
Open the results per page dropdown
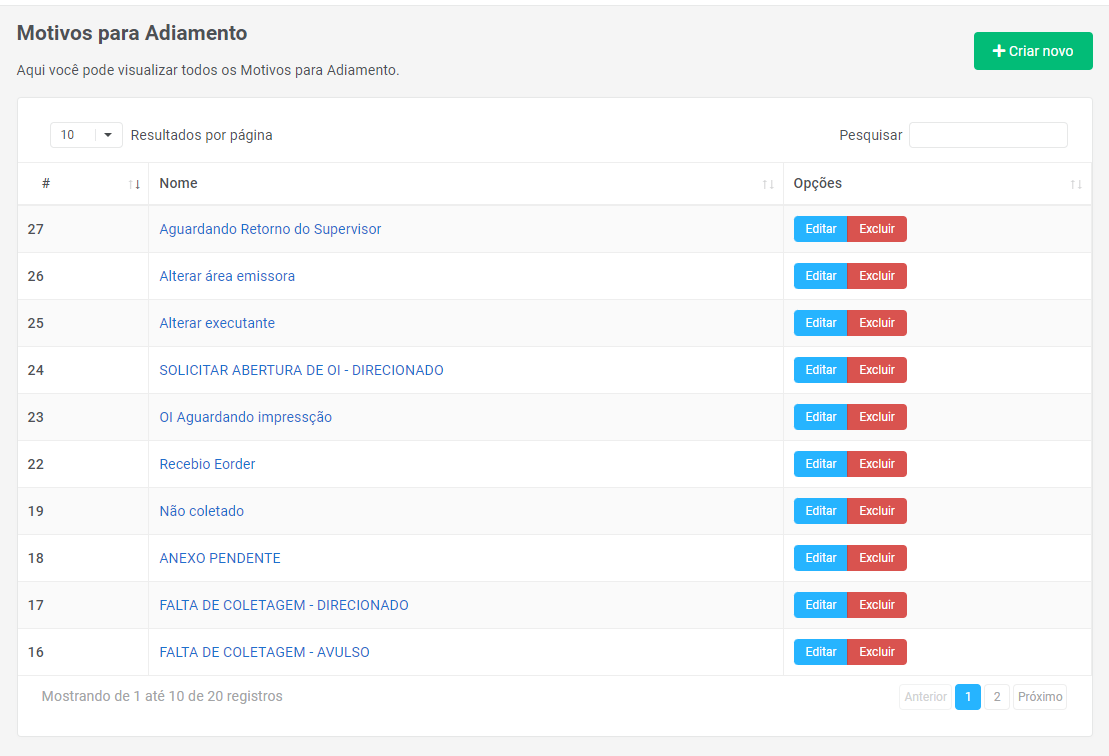click(86, 135)
